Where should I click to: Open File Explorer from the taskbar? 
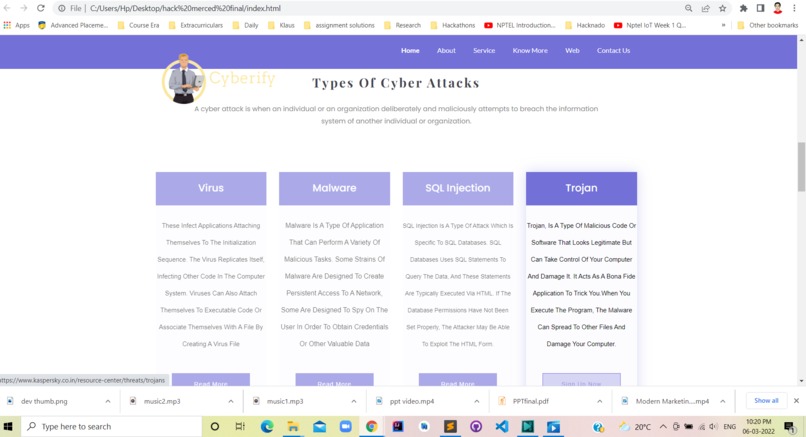click(x=293, y=427)
